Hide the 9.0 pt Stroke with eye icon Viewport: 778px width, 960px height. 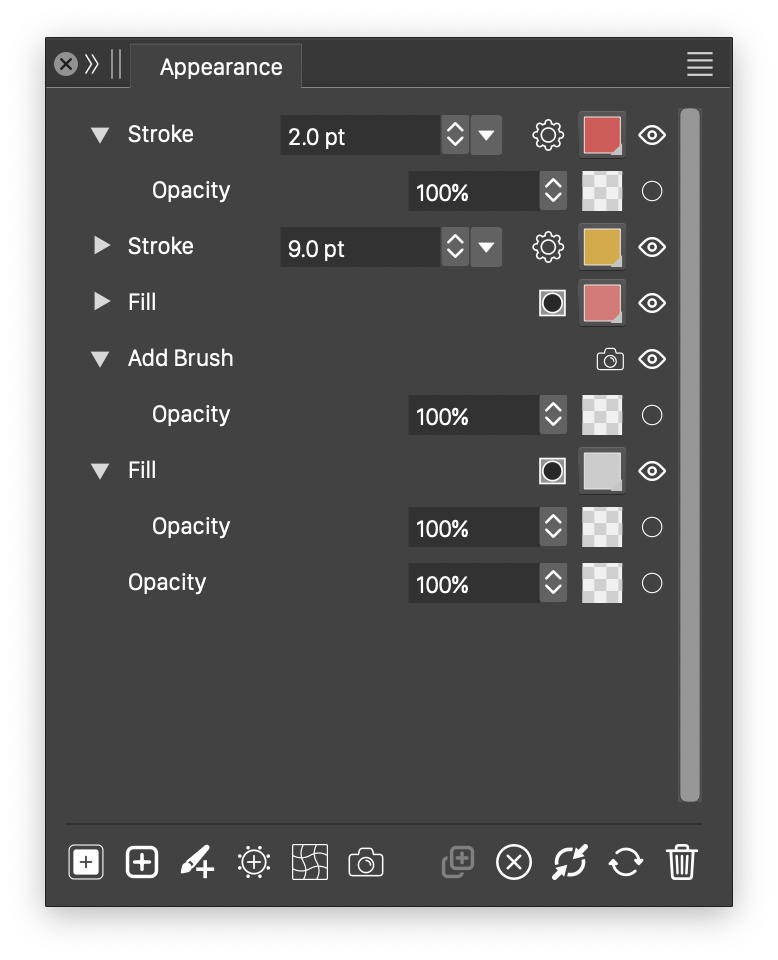point(652,247)
